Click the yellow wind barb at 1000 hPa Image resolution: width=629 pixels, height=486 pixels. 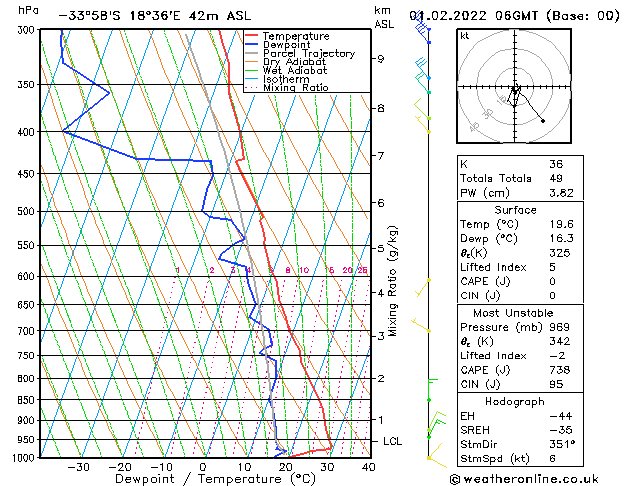pos(436,456)
